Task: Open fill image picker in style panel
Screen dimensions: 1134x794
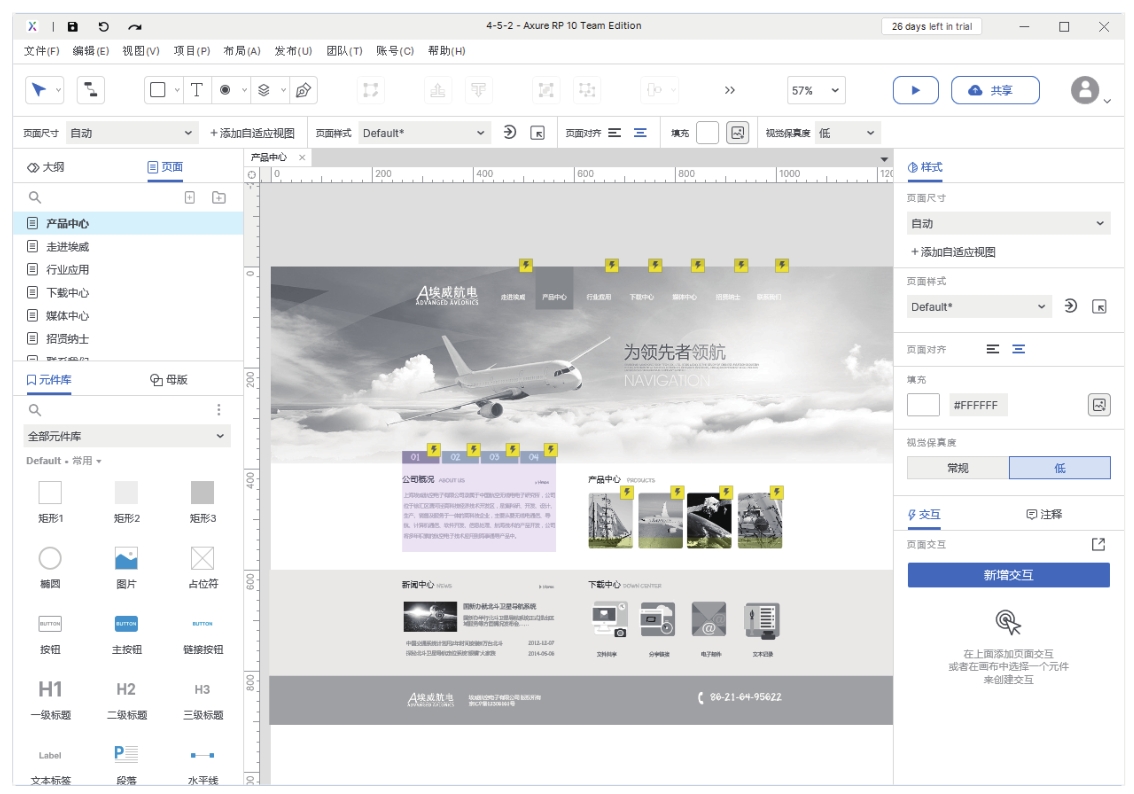Action: point(1099,405)
